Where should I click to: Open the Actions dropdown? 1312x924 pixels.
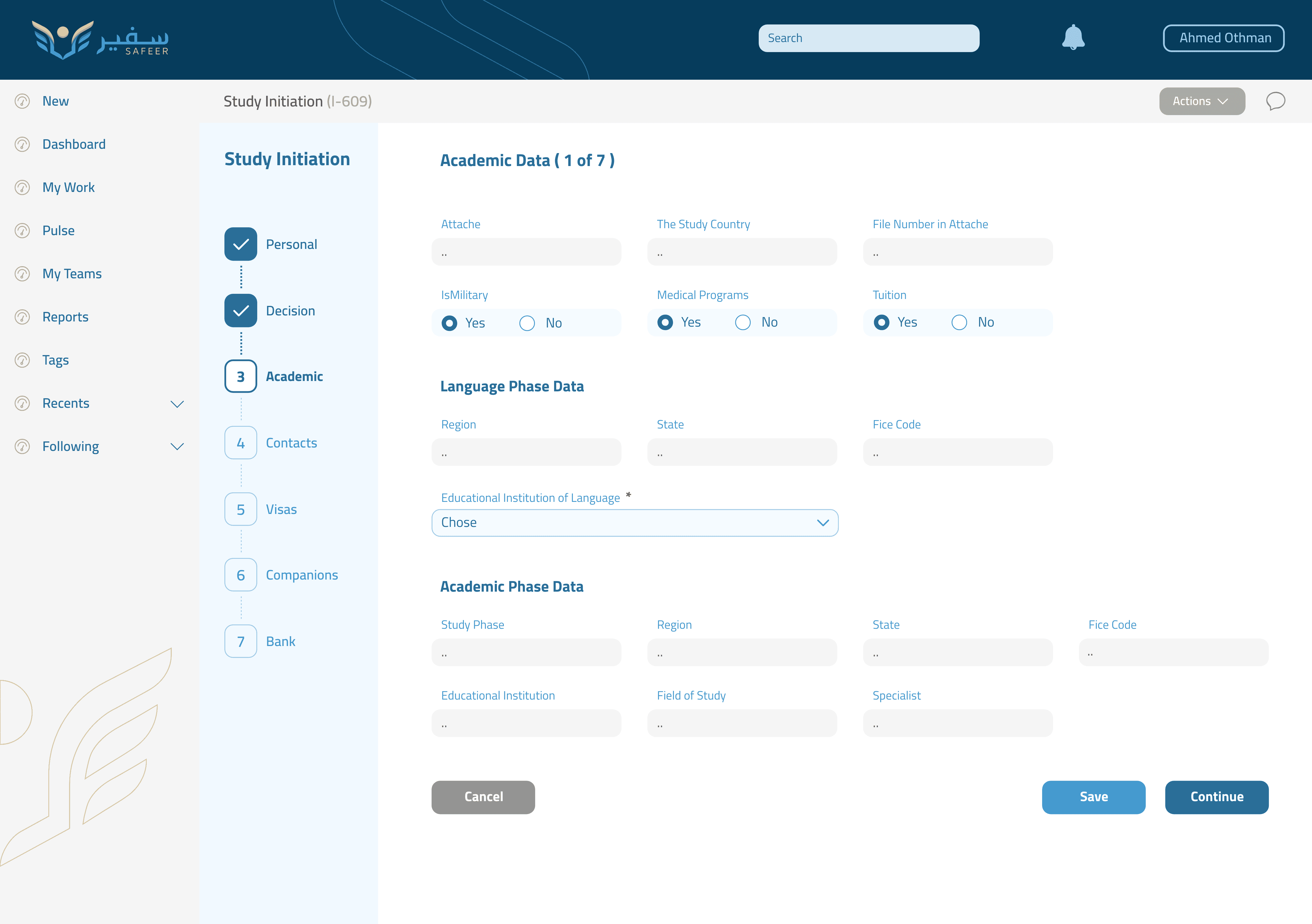click(1202, 101)
